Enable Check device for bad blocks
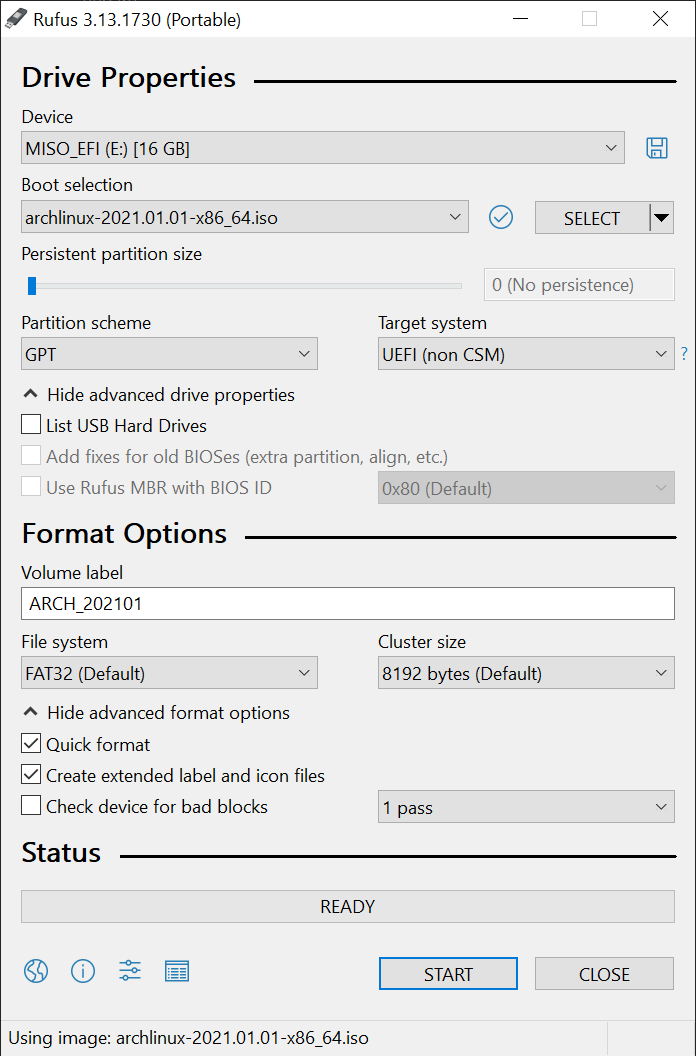This screenshot has width=696, height=1056. click(x=30, y=808)
